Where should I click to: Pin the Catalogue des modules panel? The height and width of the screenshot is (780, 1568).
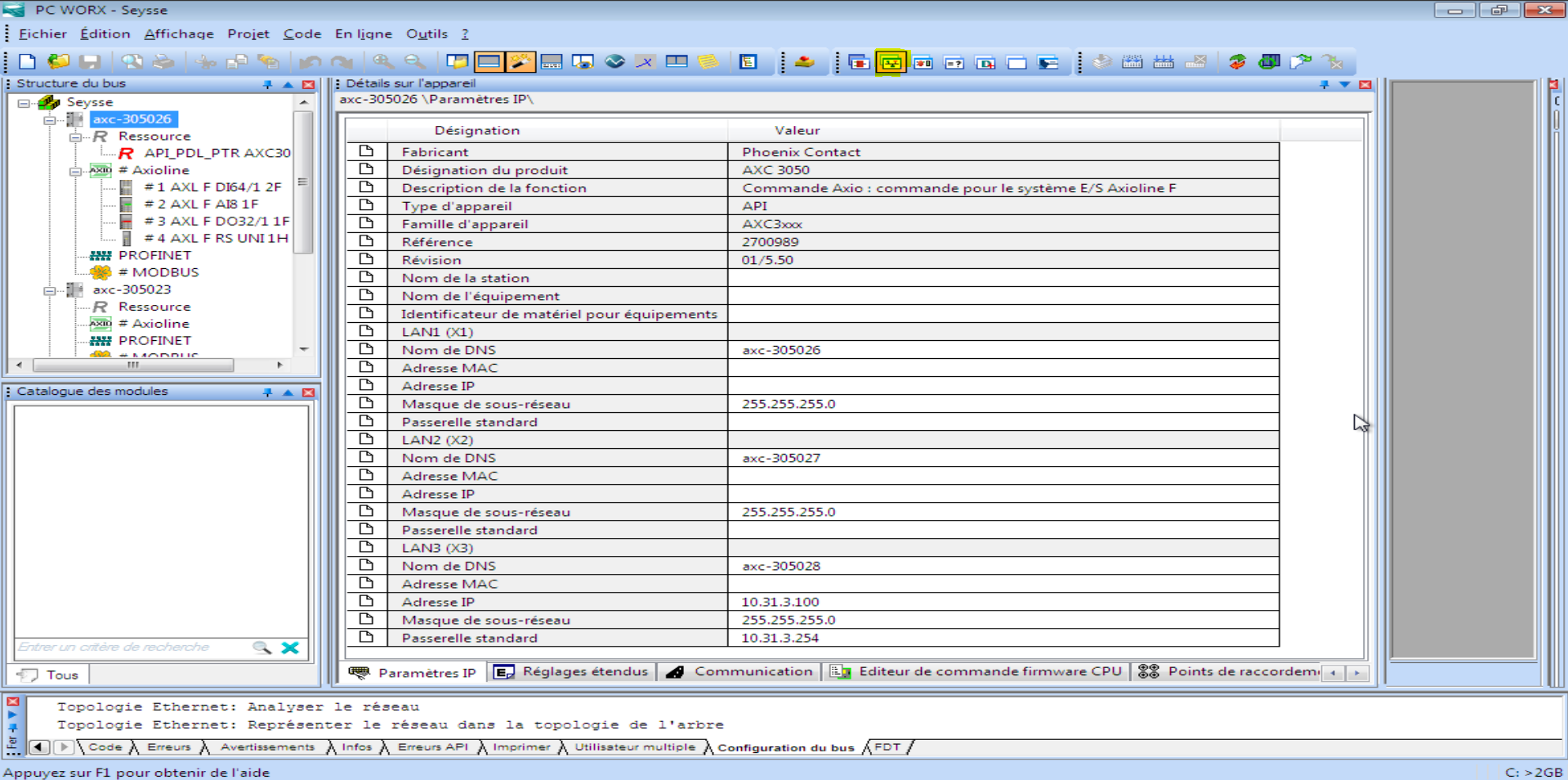click(x=267, y=392)
